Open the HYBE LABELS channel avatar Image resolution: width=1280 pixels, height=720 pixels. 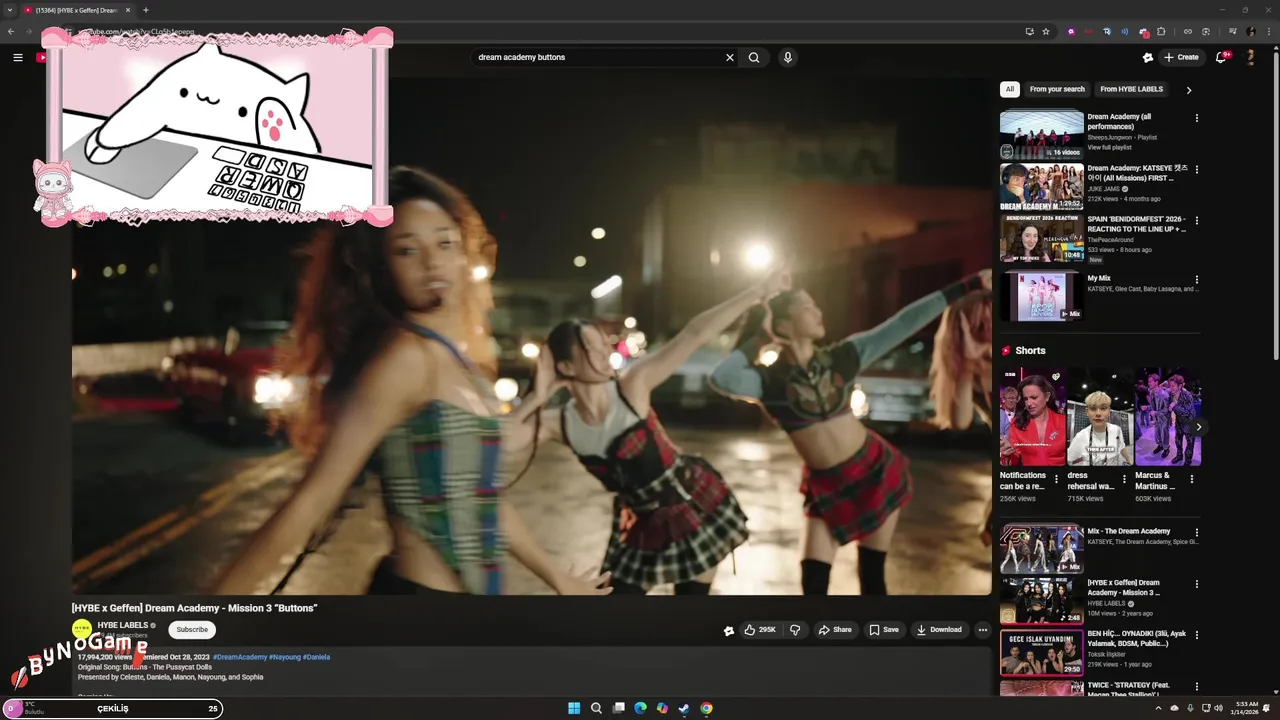tap(82, 629)
